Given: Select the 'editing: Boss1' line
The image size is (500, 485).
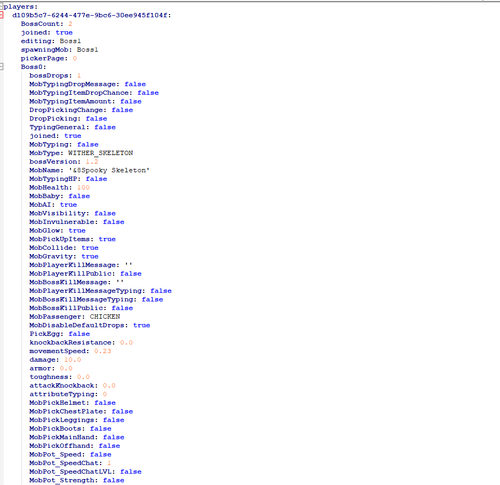Looking at the screenshot, I should pyautogui.click(x=51, y=41).
